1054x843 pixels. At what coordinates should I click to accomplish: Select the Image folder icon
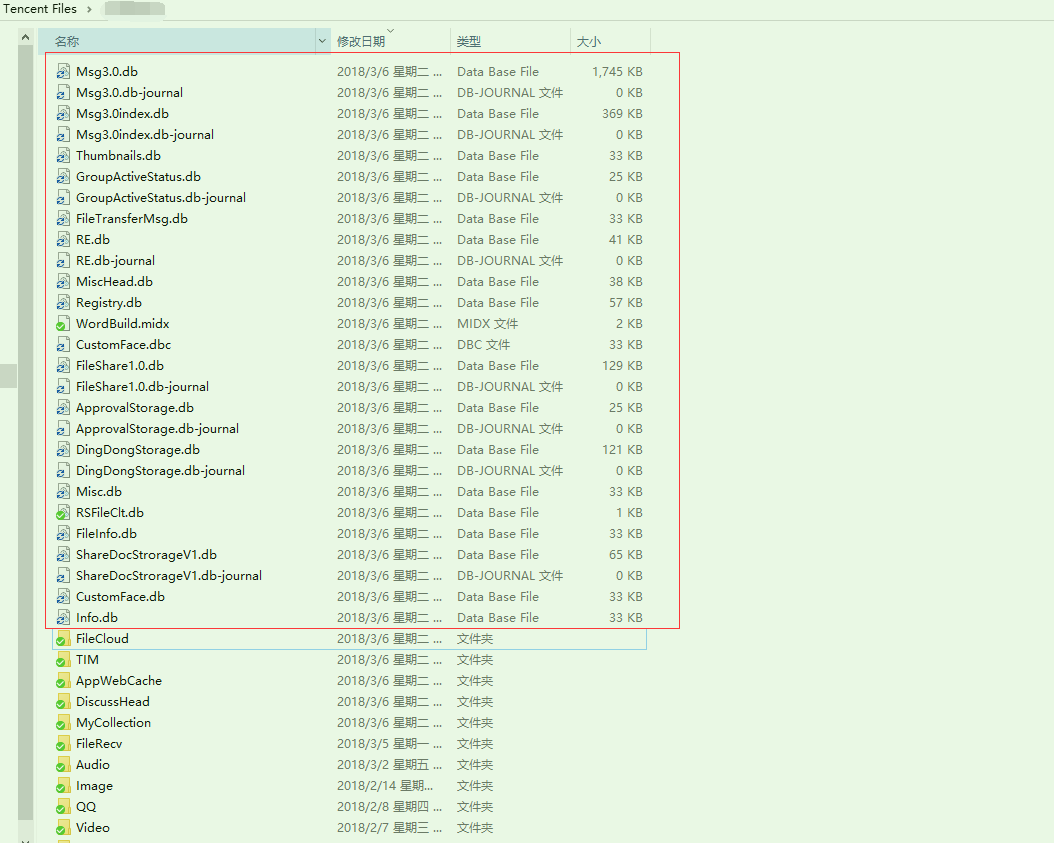pyautogui.click(x=63, y=786)
